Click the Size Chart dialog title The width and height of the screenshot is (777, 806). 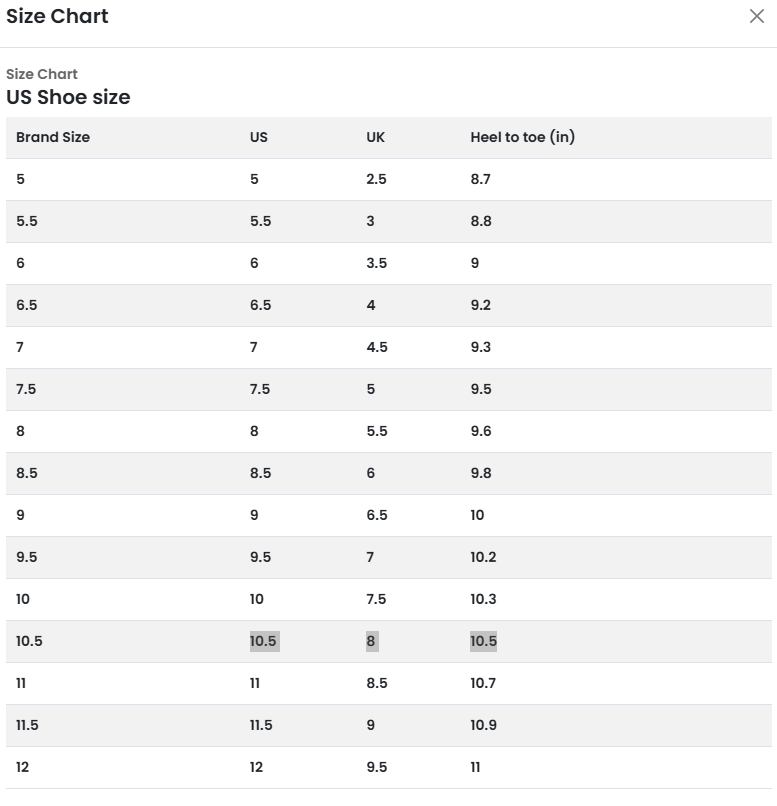57,16
